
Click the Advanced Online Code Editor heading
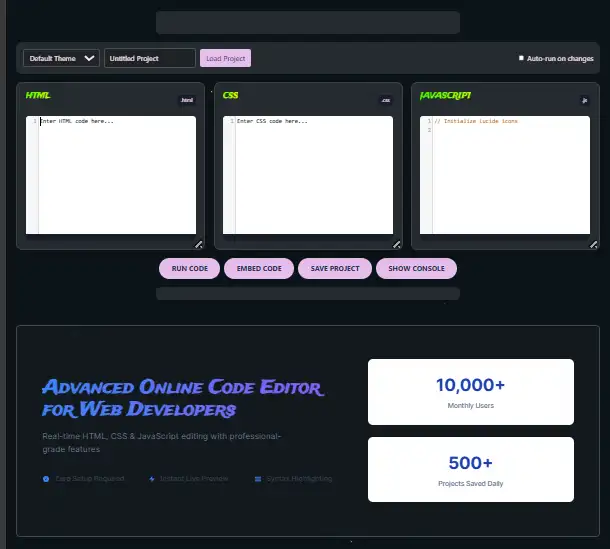(183, 398)
